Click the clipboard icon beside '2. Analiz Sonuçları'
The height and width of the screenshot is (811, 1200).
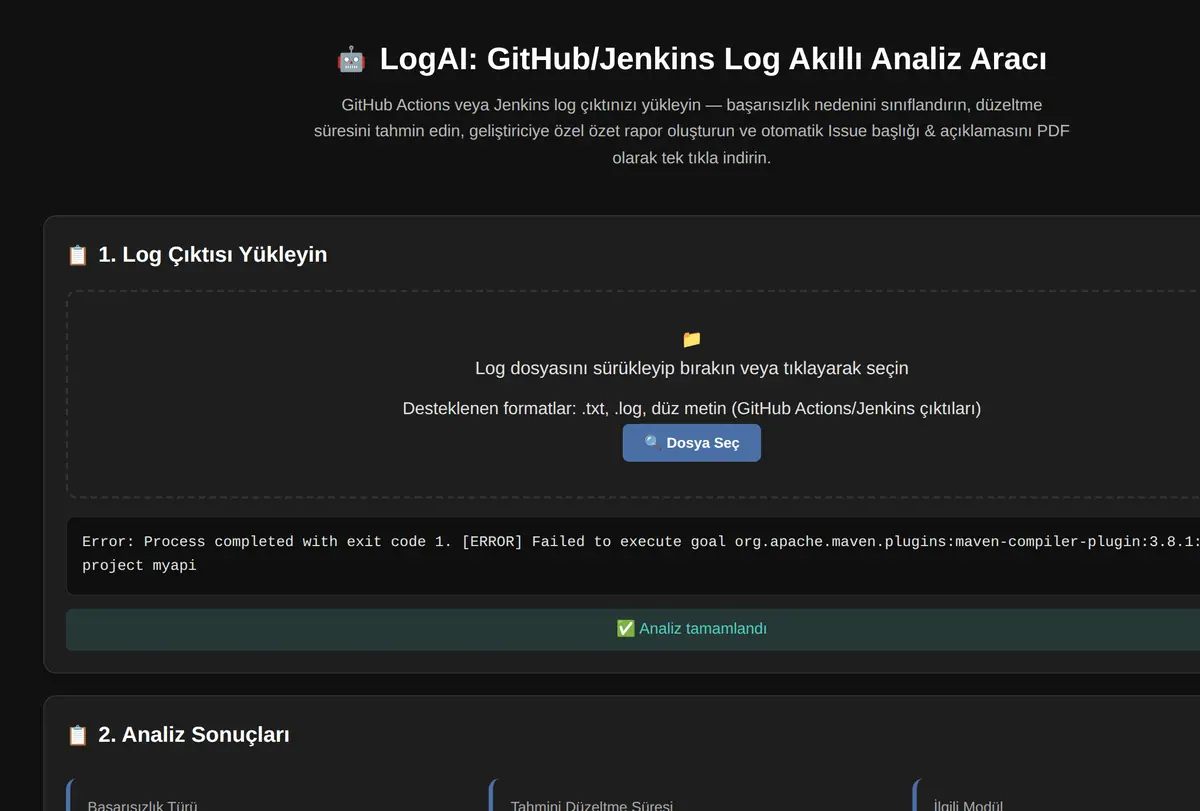click(x=77, y=735)
